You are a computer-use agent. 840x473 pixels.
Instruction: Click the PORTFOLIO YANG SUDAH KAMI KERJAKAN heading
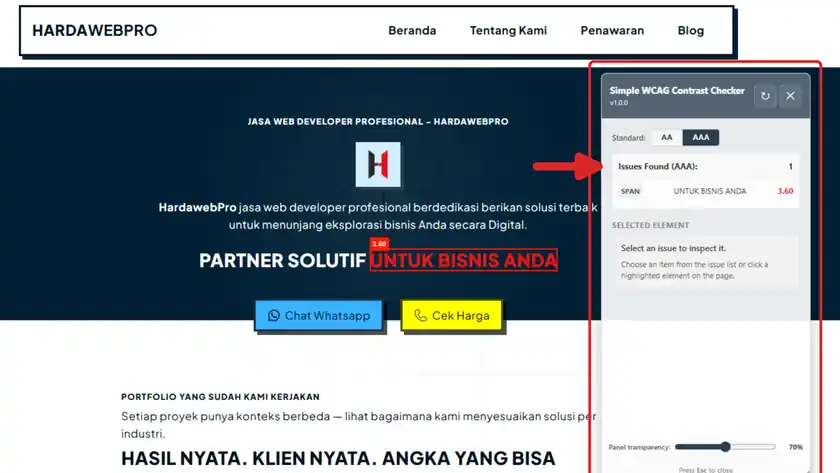pyautogui.click(x=220, y=397)
